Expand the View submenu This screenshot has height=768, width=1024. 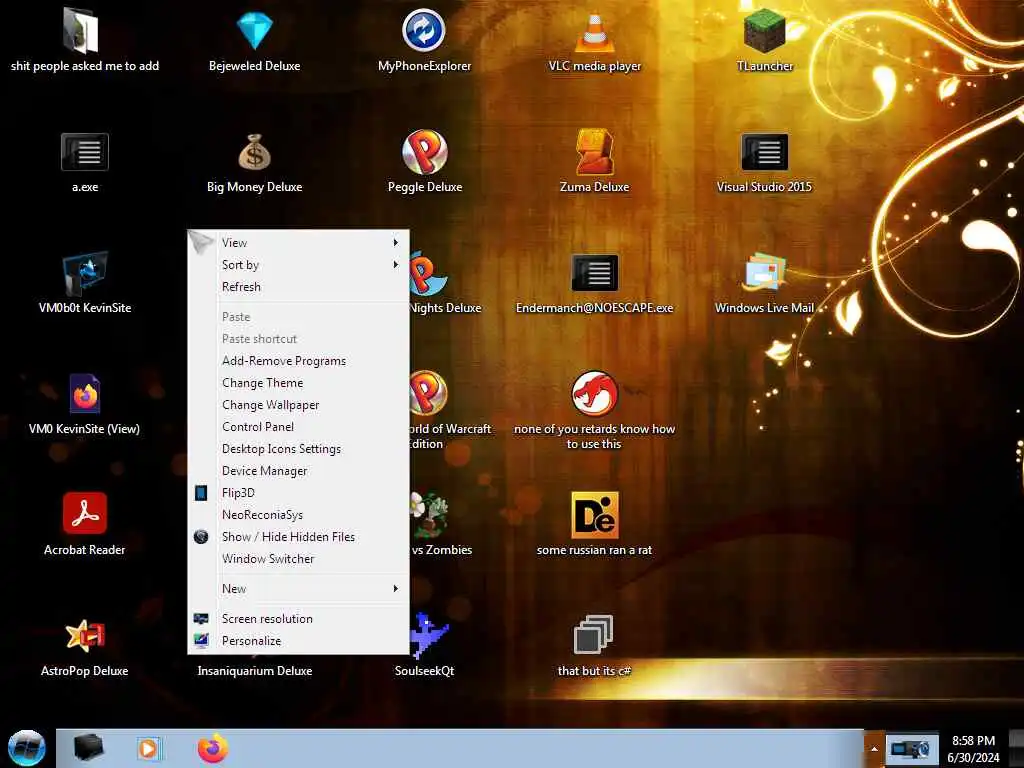[x=298, y=243]
